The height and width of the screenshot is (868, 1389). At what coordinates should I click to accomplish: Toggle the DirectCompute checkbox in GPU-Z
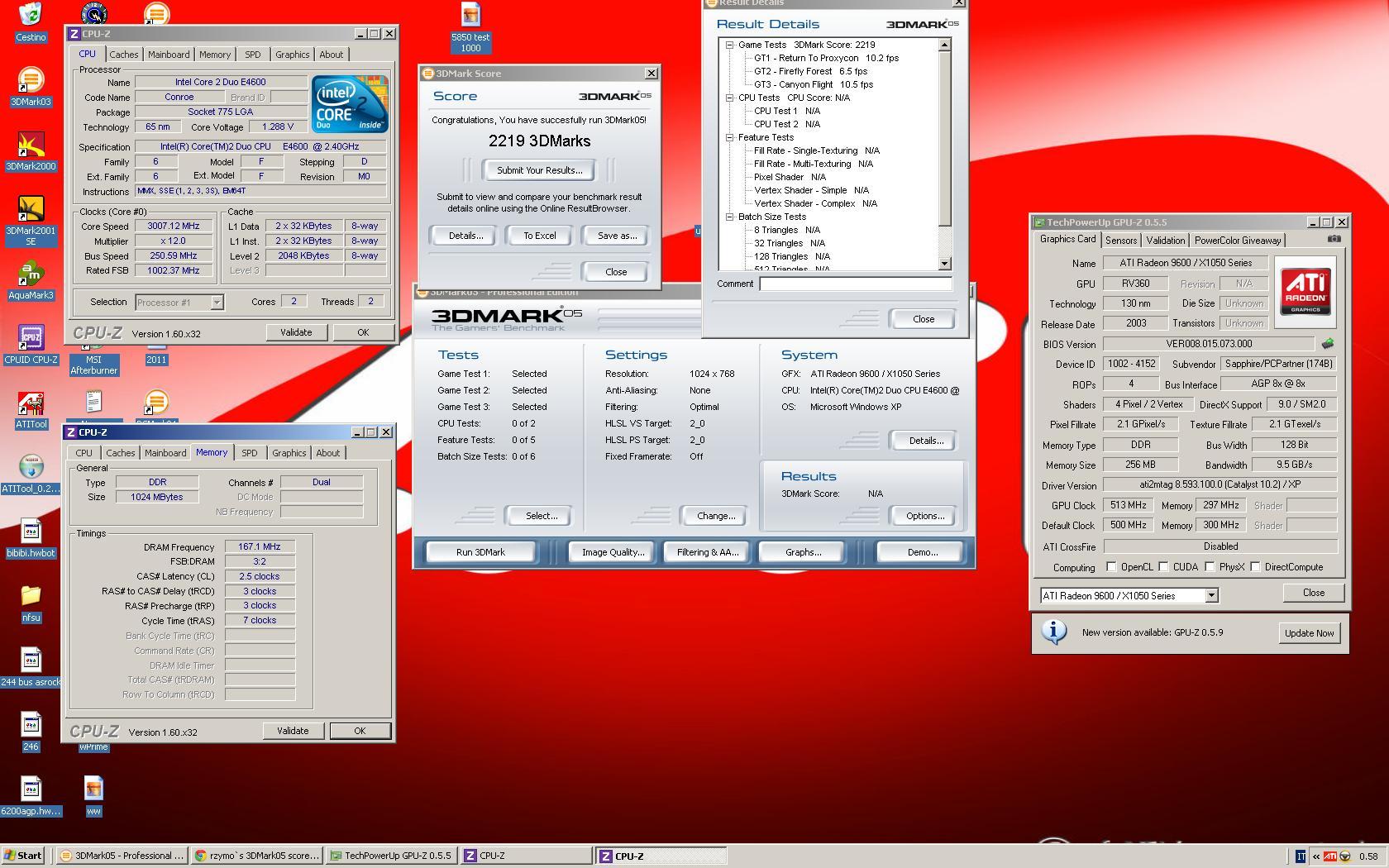[x=1255, y=567]
